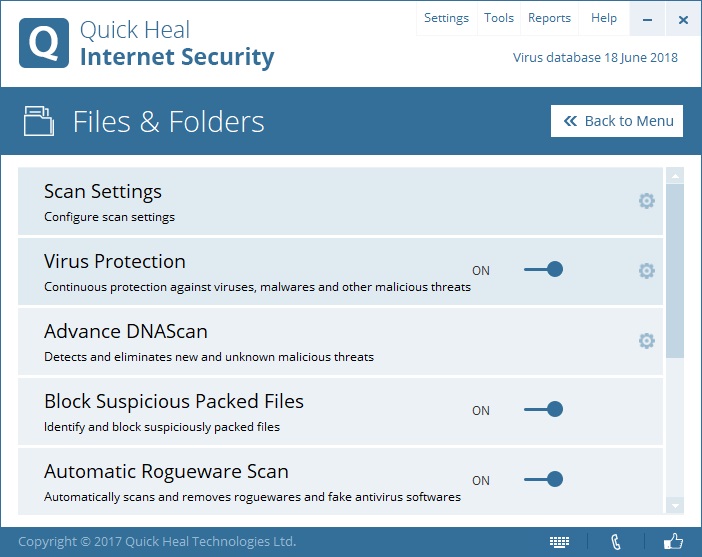Toggle Virus Protection switch off
Viewport: 702px width, 557px height.
[x=543, y=270]
